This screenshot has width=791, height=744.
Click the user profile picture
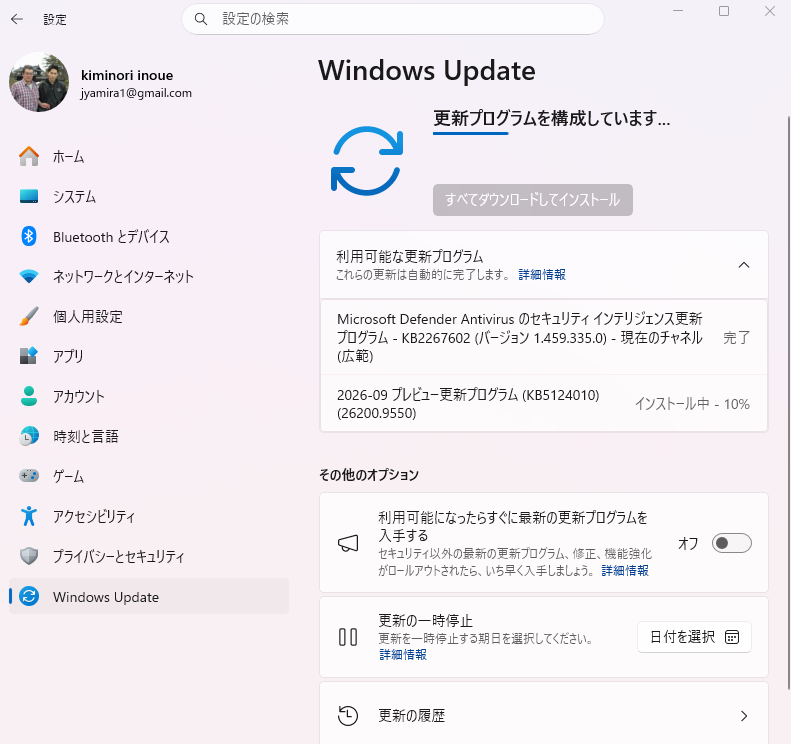click(x=39, y=82)
